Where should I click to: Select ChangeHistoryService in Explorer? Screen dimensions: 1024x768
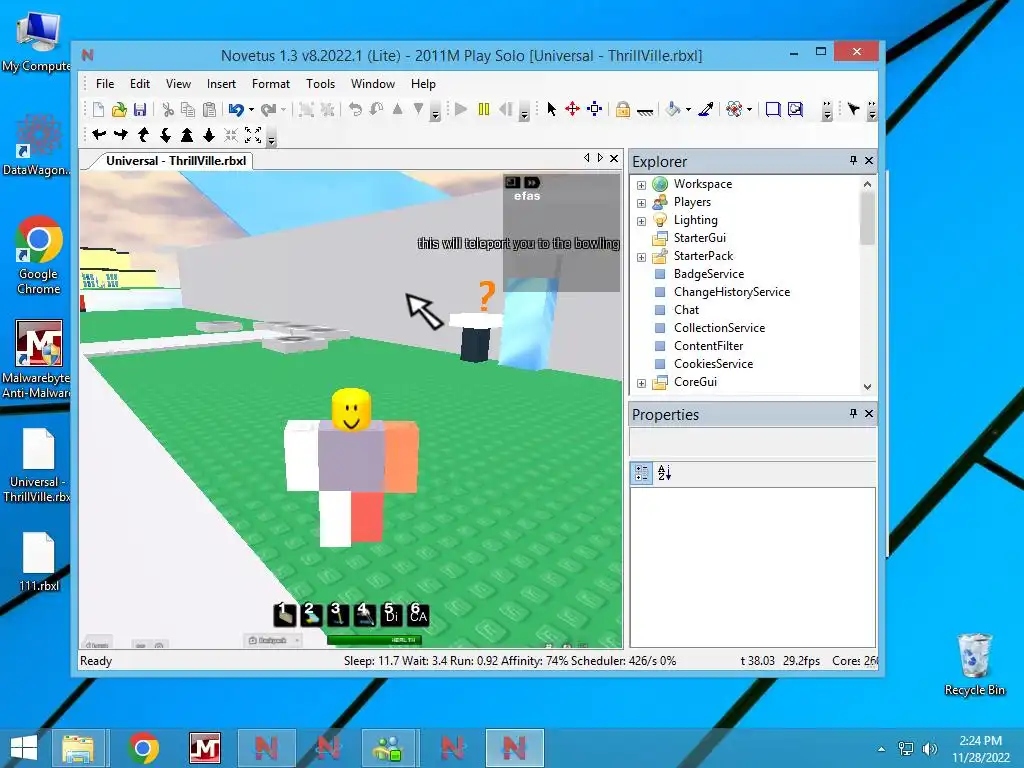(731, 292)
